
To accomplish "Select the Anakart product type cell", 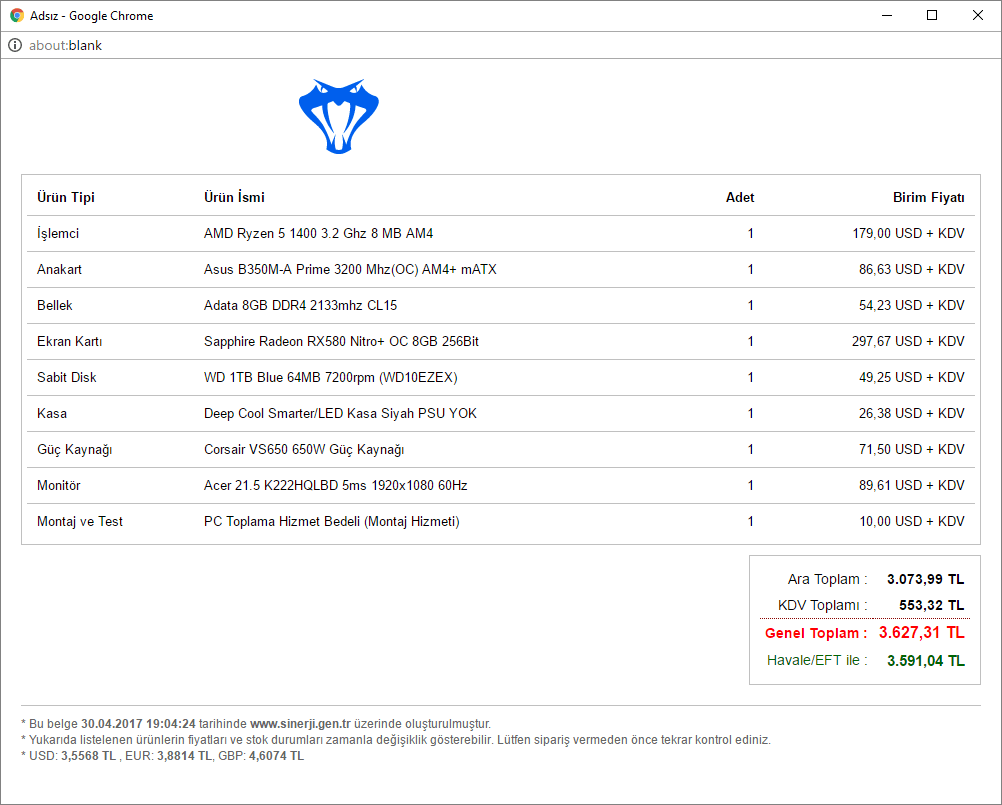I will tap(59, 270).
